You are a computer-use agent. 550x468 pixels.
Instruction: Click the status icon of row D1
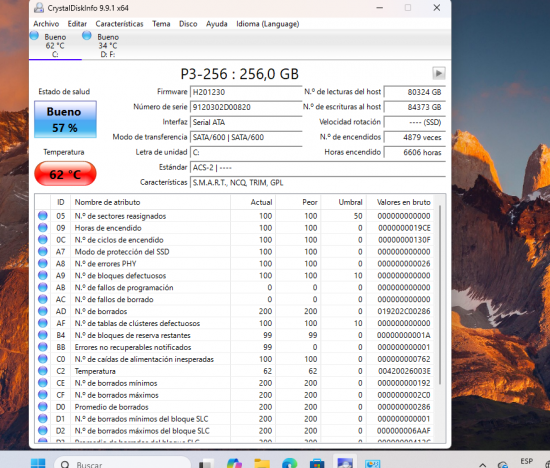click(43, 419)
